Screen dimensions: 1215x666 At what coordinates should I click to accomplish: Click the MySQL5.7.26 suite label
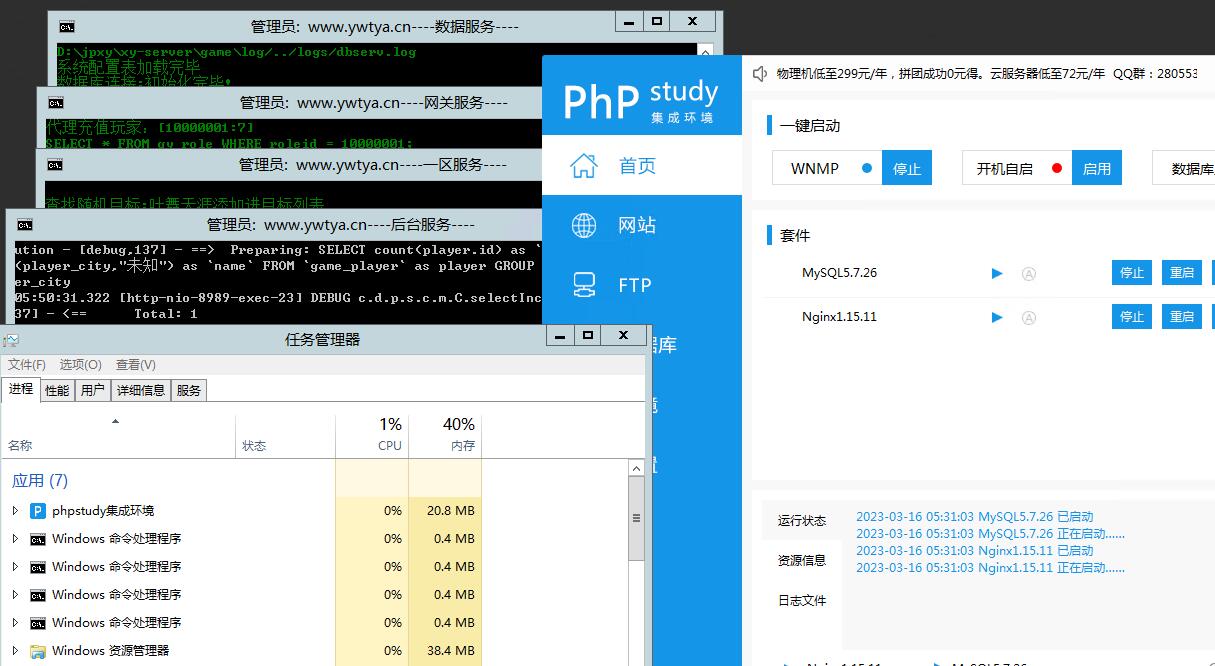[x=839, y=273]
